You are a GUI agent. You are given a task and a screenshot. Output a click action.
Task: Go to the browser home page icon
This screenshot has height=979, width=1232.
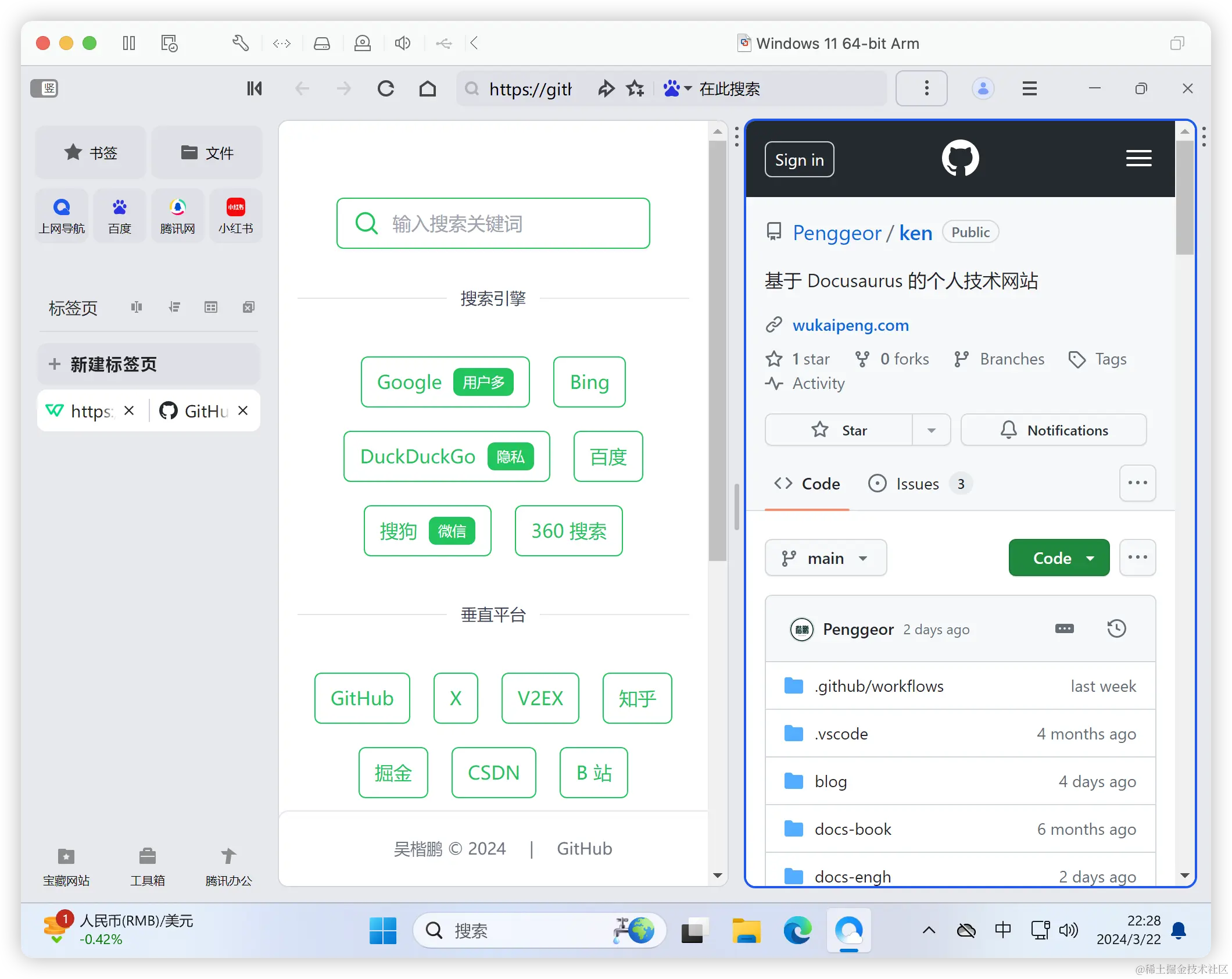coord(428,88)
